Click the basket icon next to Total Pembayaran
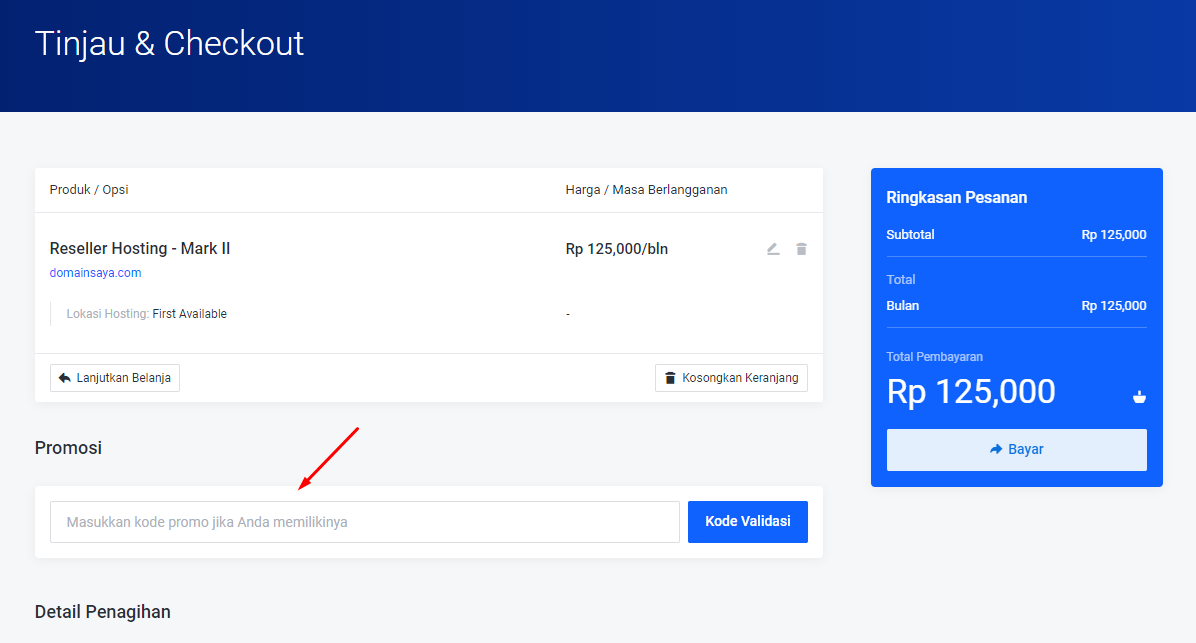 coord(1138,397)
